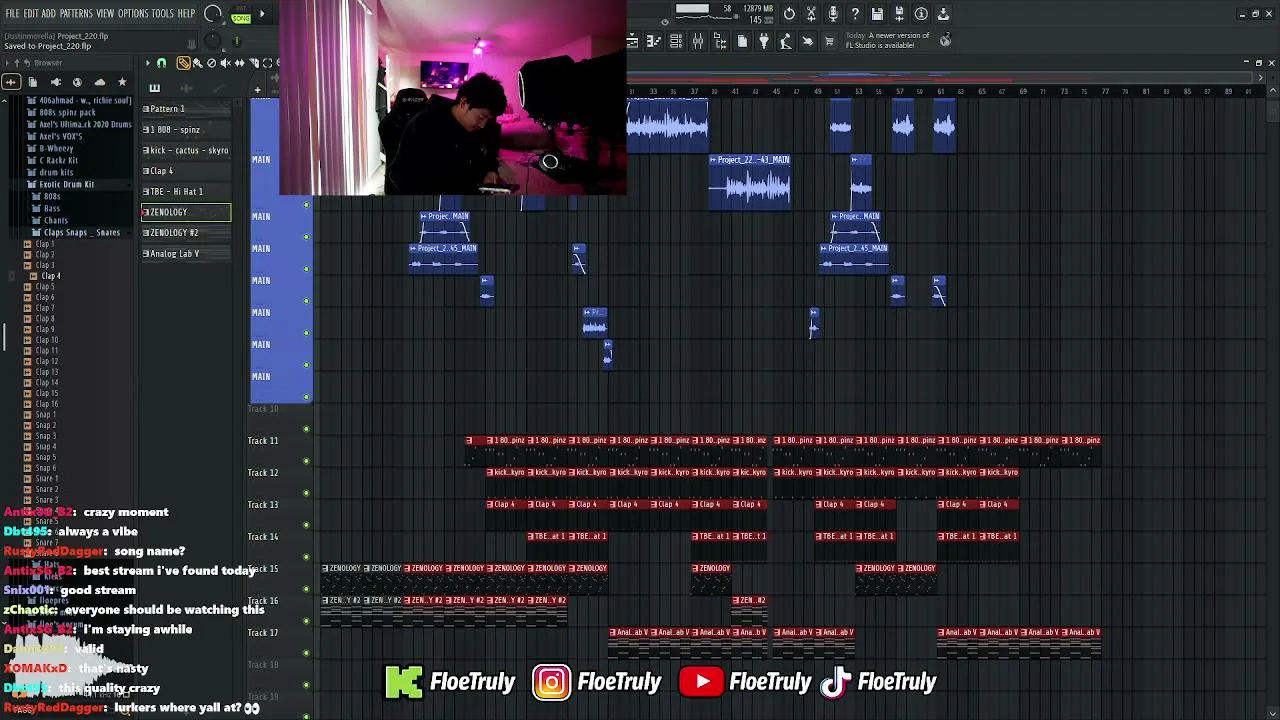The image size is (1280, 720).
Task: Click the question mark help icon
Action: pyautogui.click(x=855, y=14)
